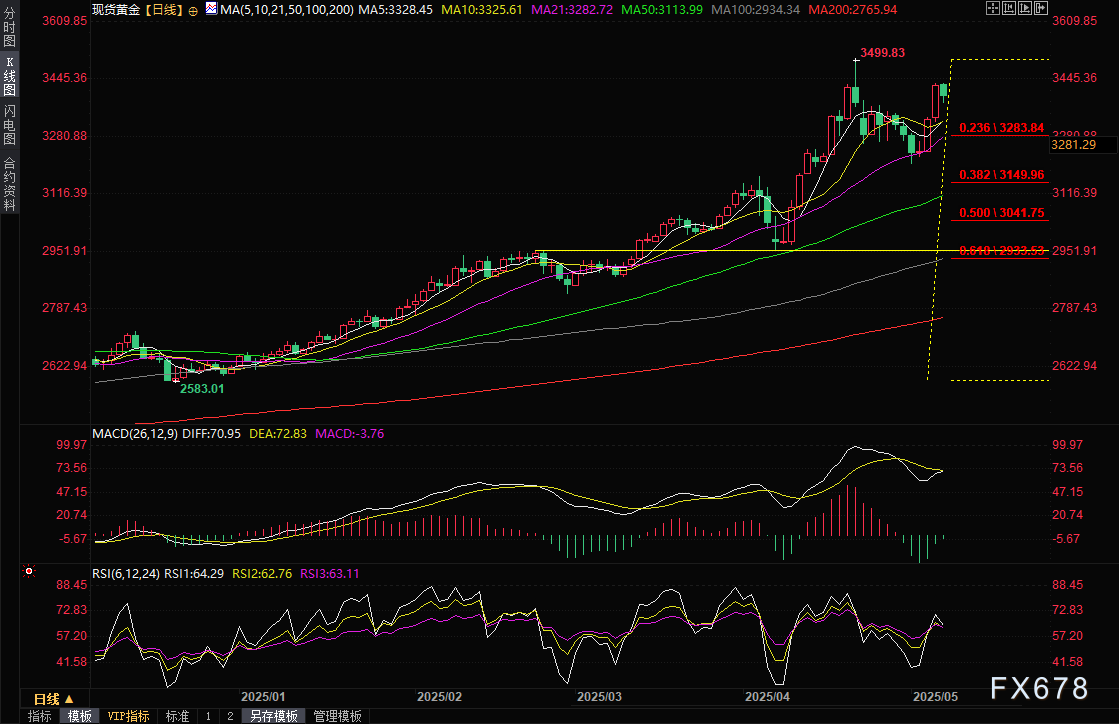Expand the 日线 period selector arrow
The width and height of the screenshot is (1119, 724).
(68, 699)
